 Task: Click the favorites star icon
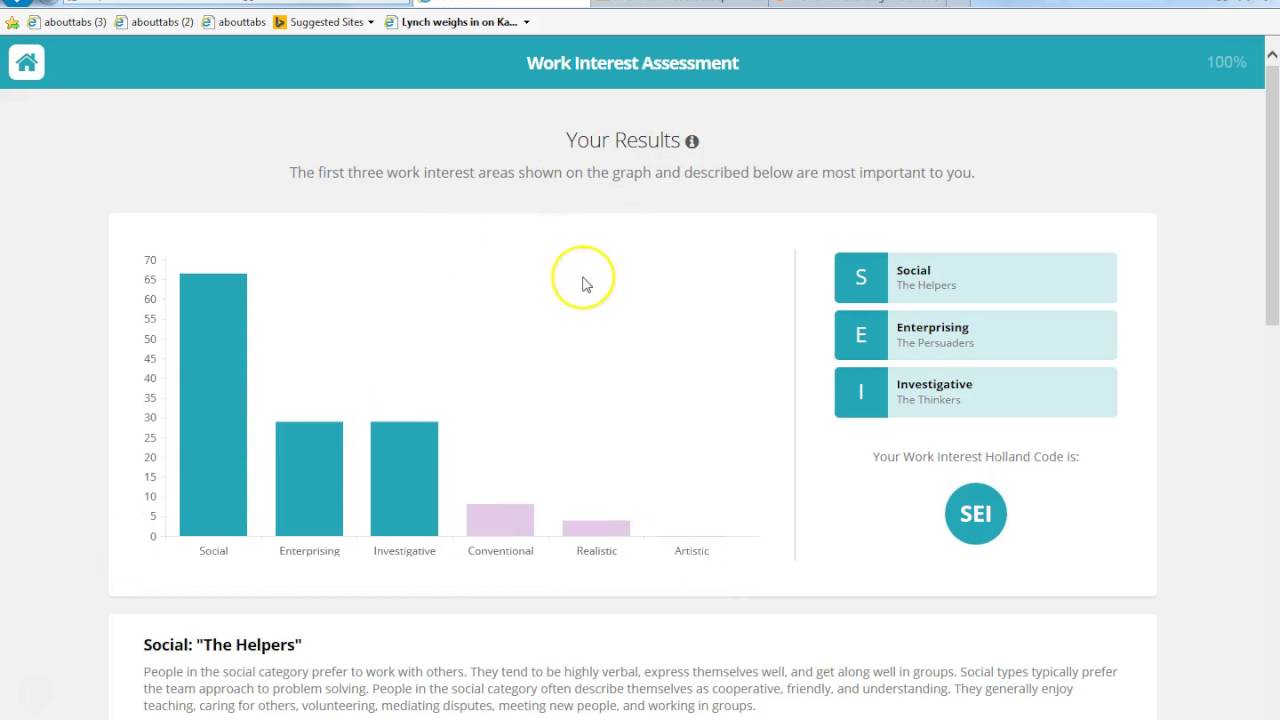tap(12, 22)
